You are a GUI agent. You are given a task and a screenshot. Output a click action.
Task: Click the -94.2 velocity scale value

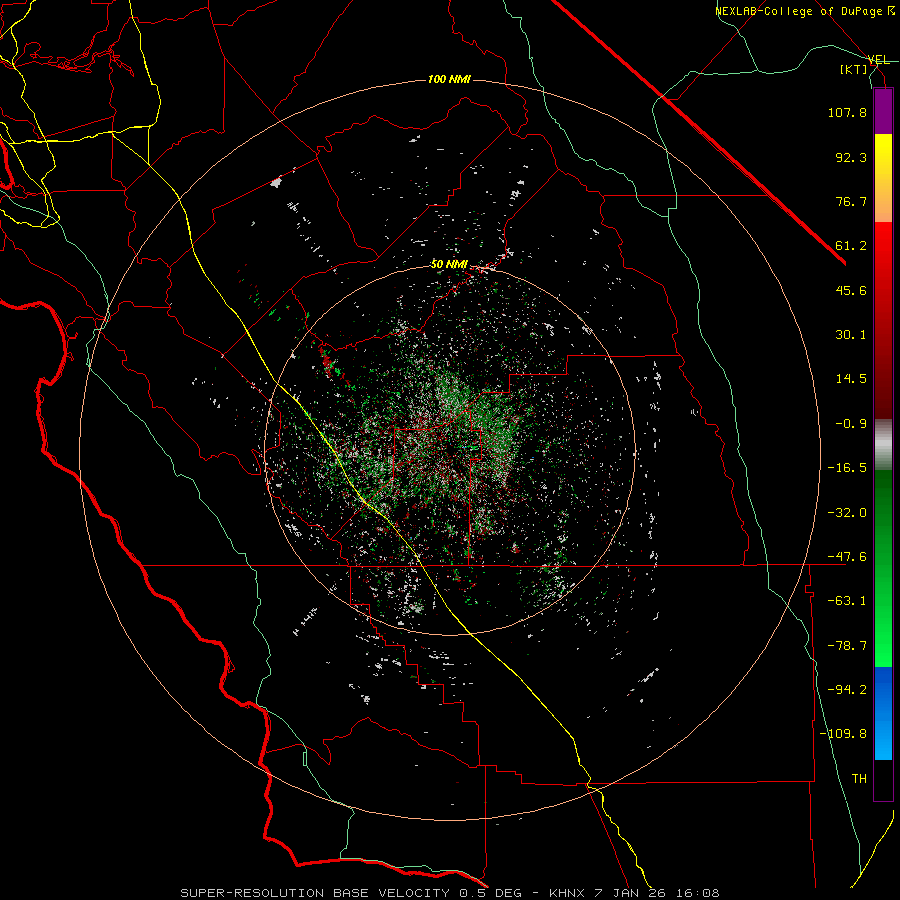847,690
